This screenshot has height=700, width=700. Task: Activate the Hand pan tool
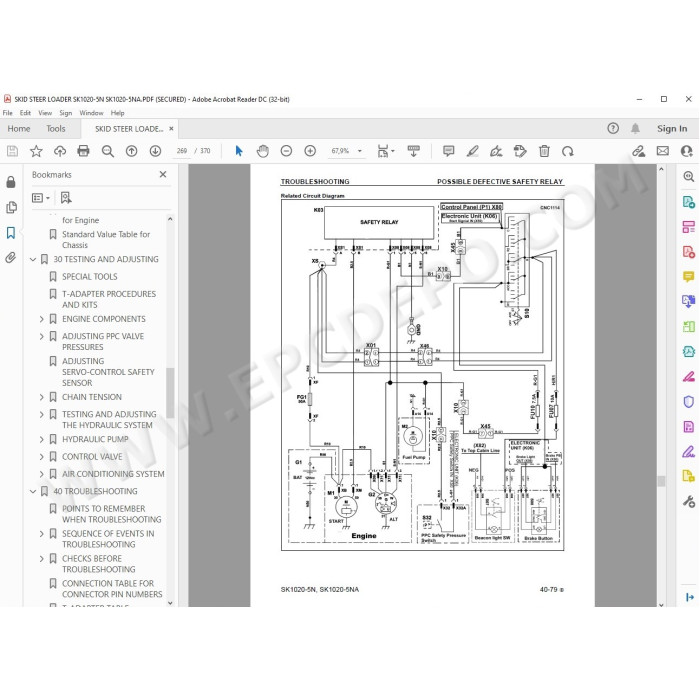pyautogui.click(x=263, y=151)
